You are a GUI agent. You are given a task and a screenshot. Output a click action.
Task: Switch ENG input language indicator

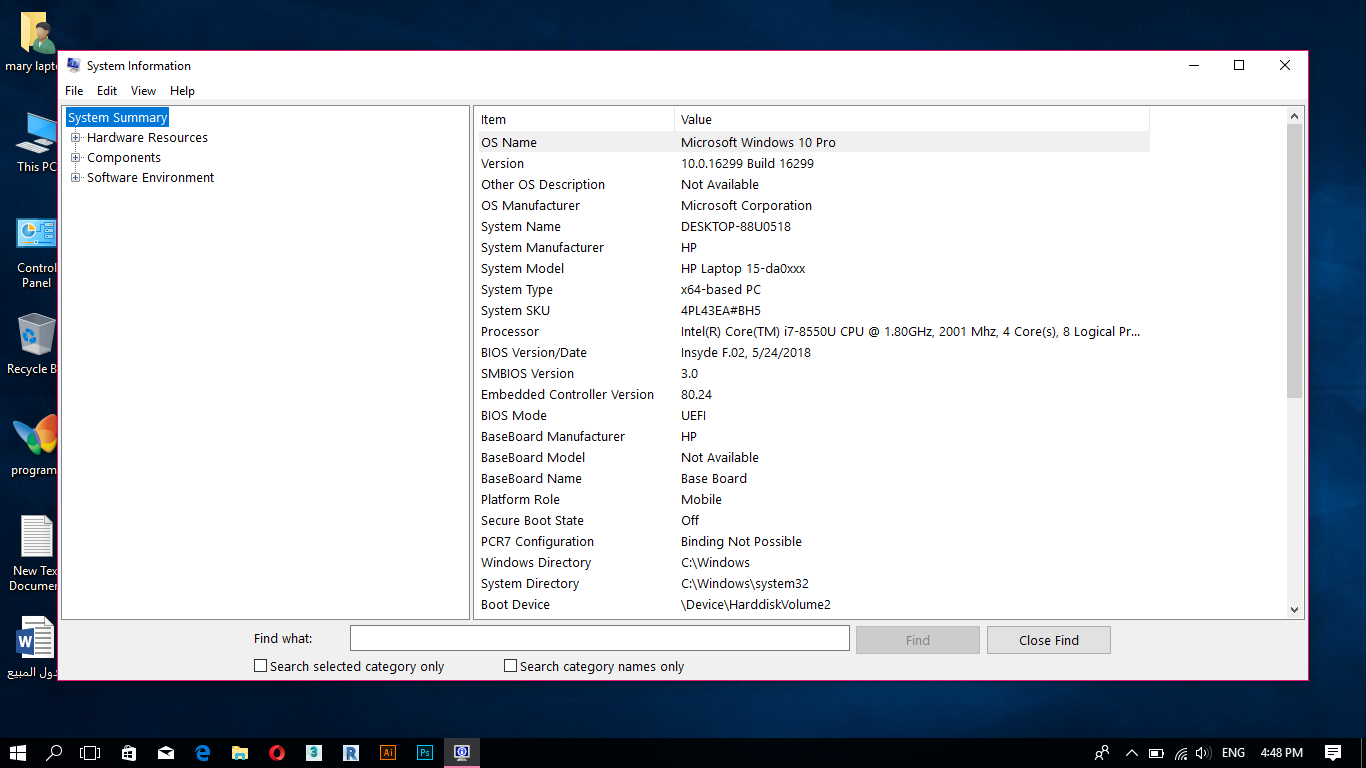pos(1233,753)
